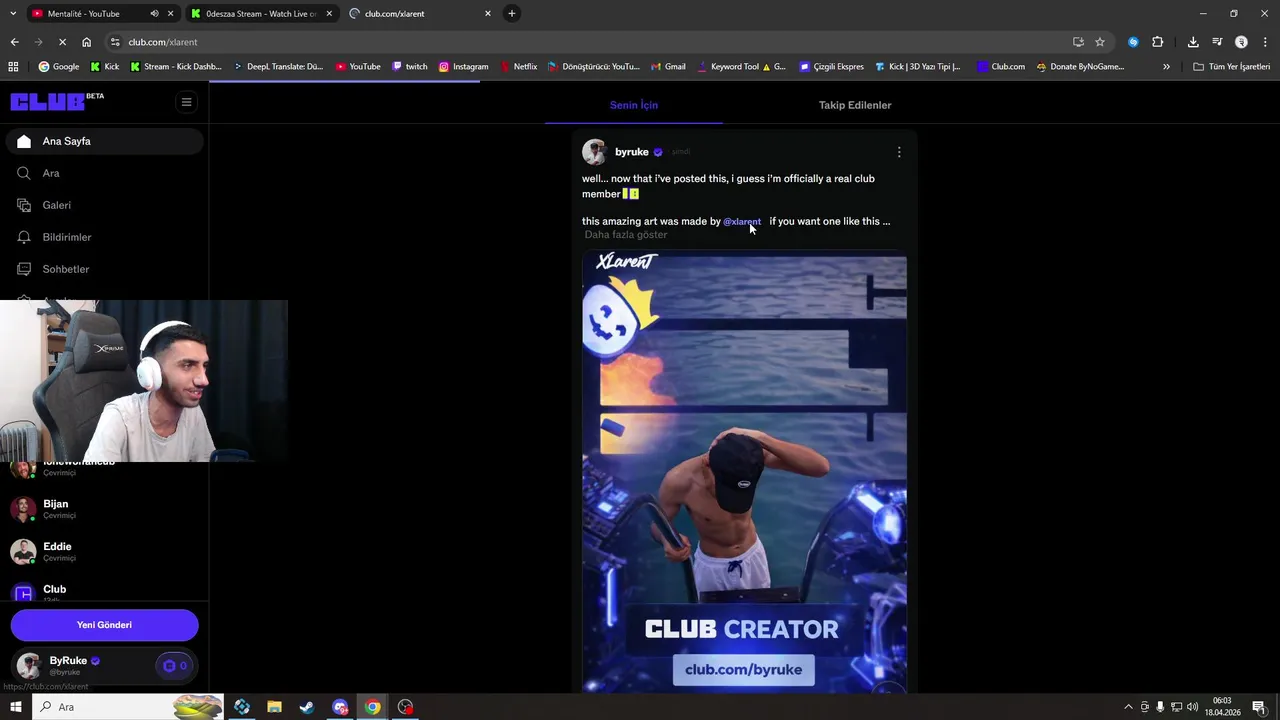This screenshot has width=1280, height=720.
Task: Open Windows notification center
Action: 1259,707
